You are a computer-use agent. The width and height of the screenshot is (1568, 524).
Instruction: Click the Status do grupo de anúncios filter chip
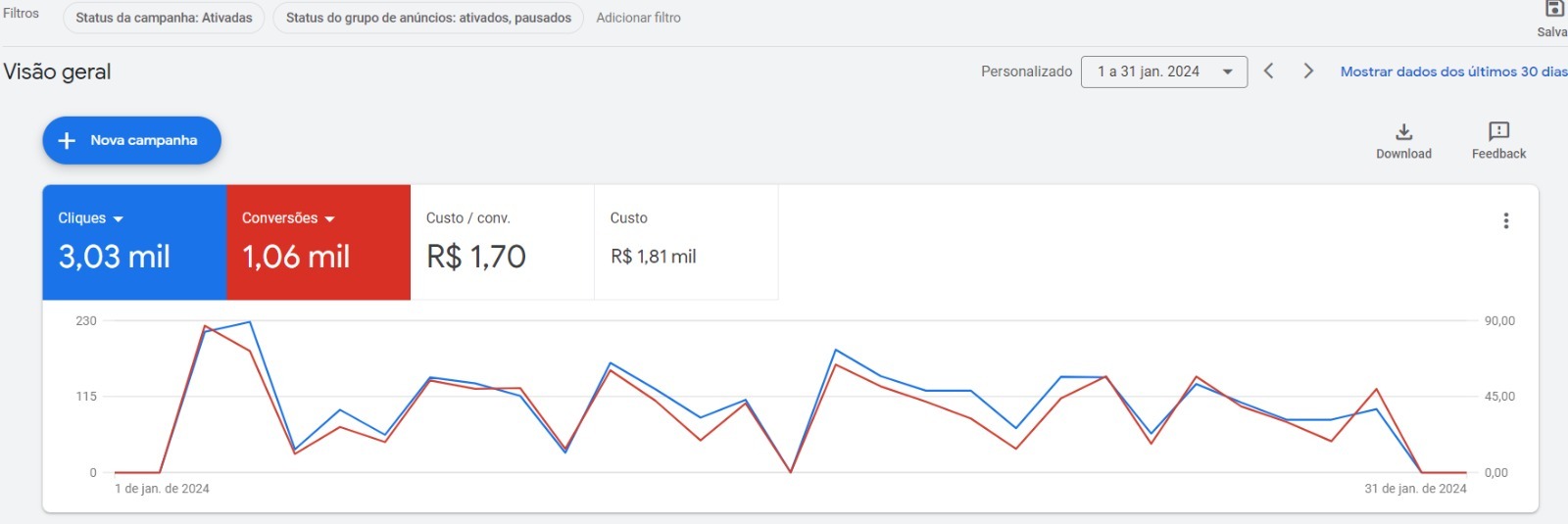pyautogui.click(x=428, y=18)
